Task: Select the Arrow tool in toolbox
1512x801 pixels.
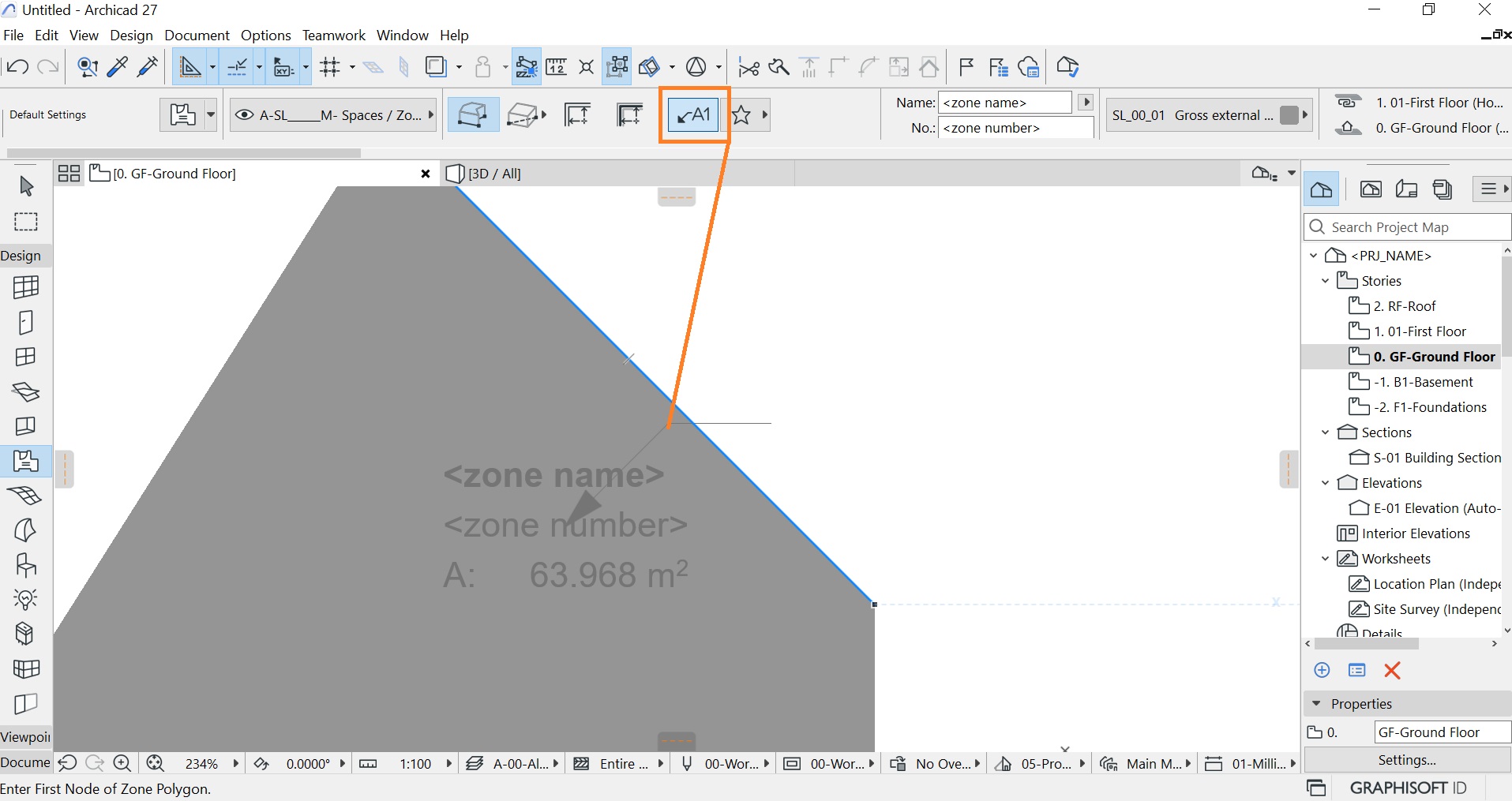Action: (26, 186)
